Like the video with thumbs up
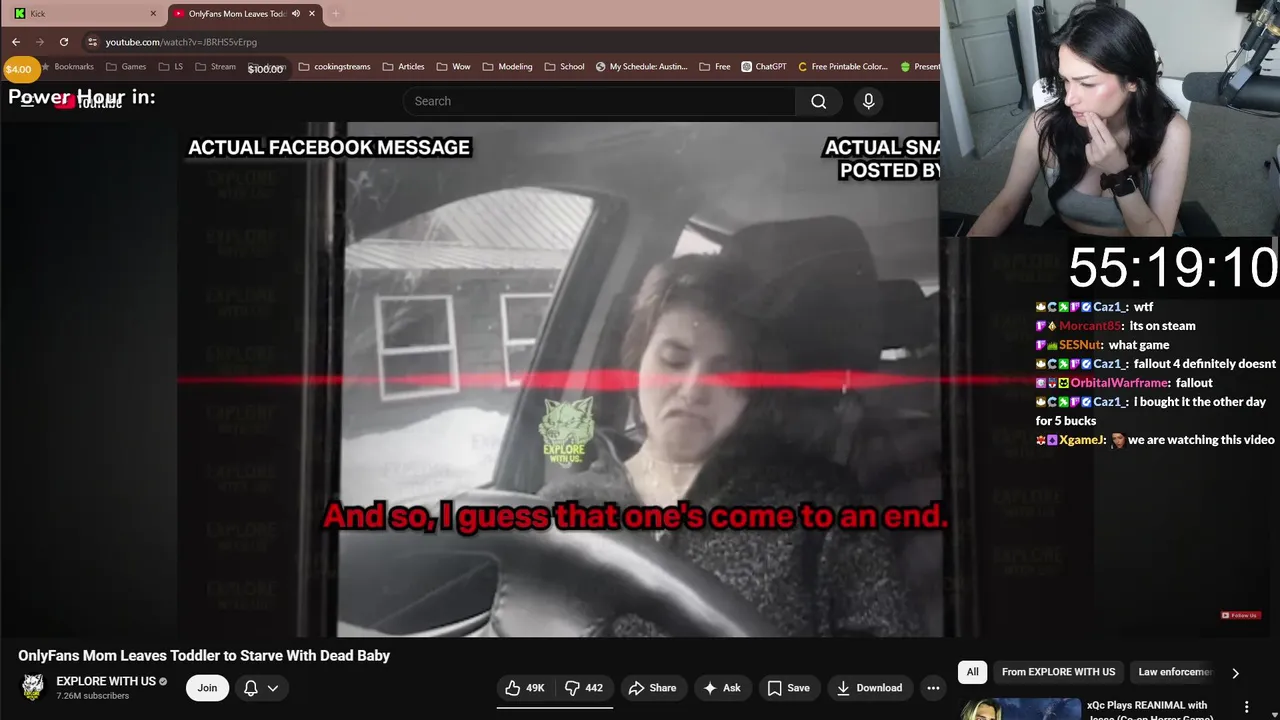1280x720 pixels. [x=525, y=688]
